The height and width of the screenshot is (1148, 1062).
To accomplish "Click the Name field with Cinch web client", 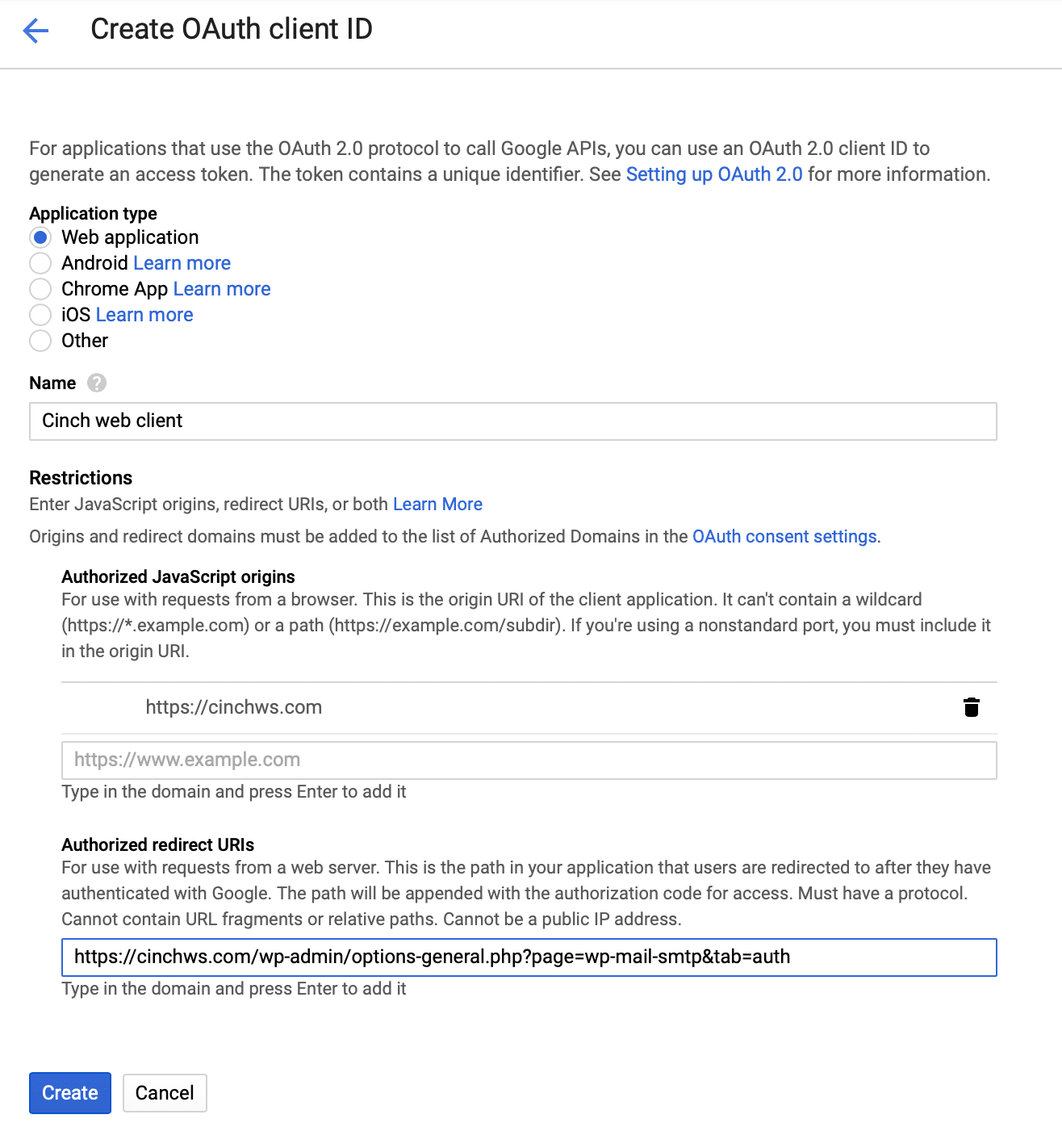I will 512,421.
